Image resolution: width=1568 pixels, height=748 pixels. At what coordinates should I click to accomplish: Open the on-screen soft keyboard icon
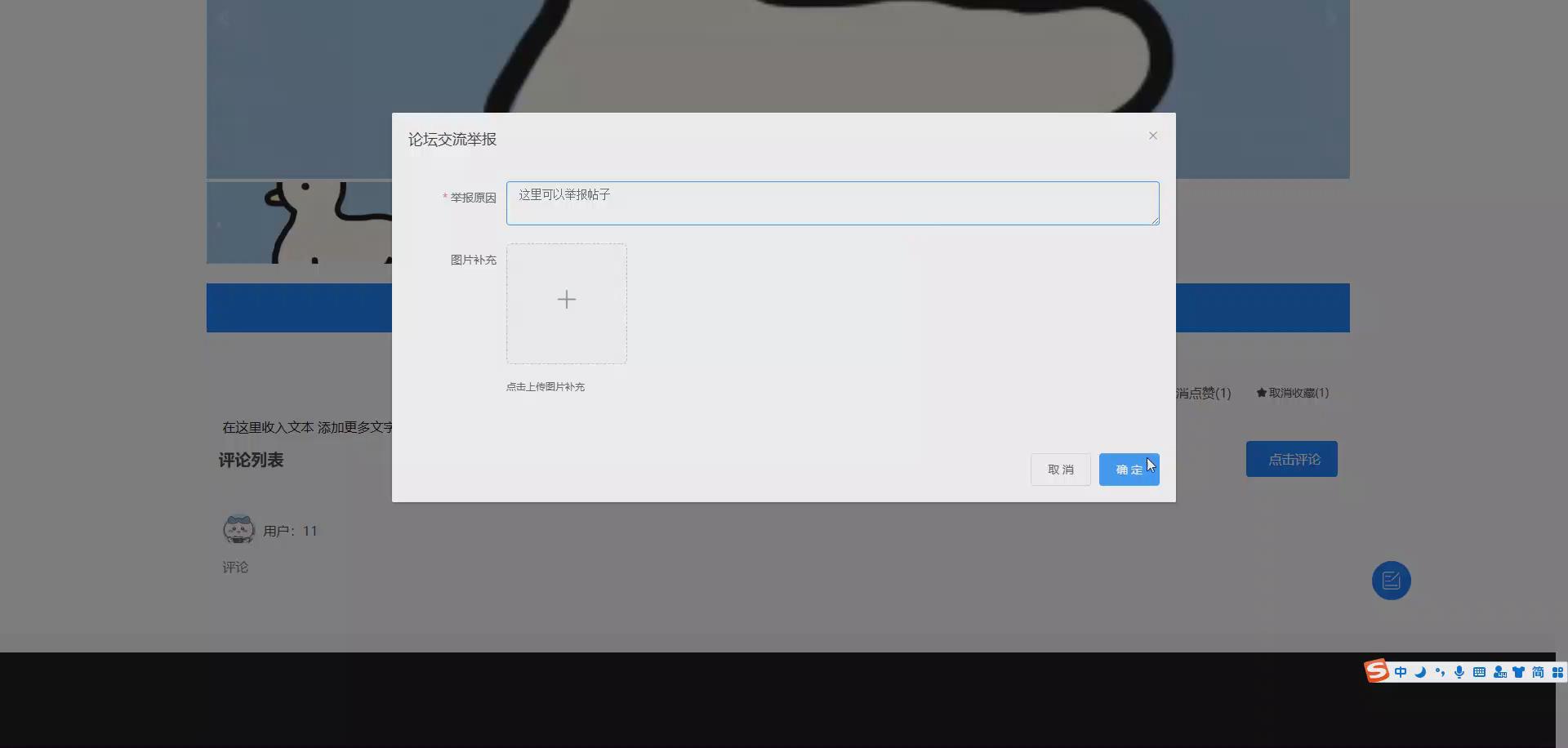click(x=1479, y=671)
